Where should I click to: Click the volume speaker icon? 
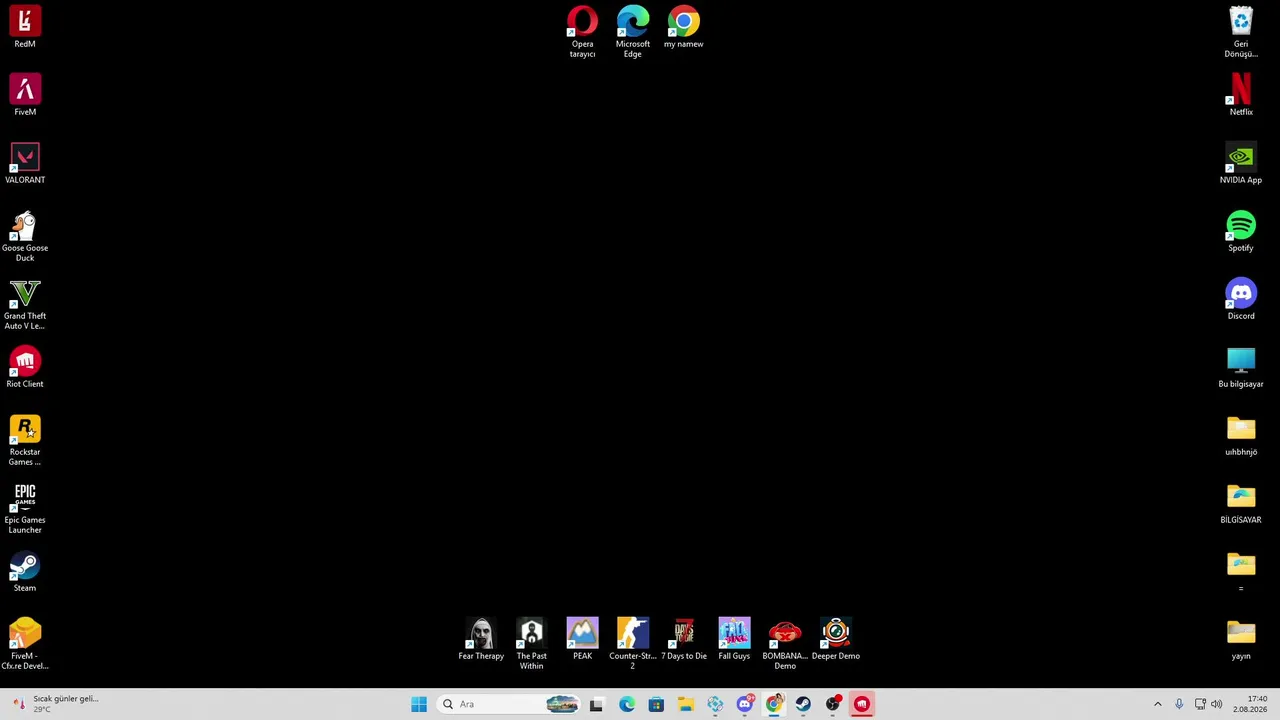point(1217,704)
